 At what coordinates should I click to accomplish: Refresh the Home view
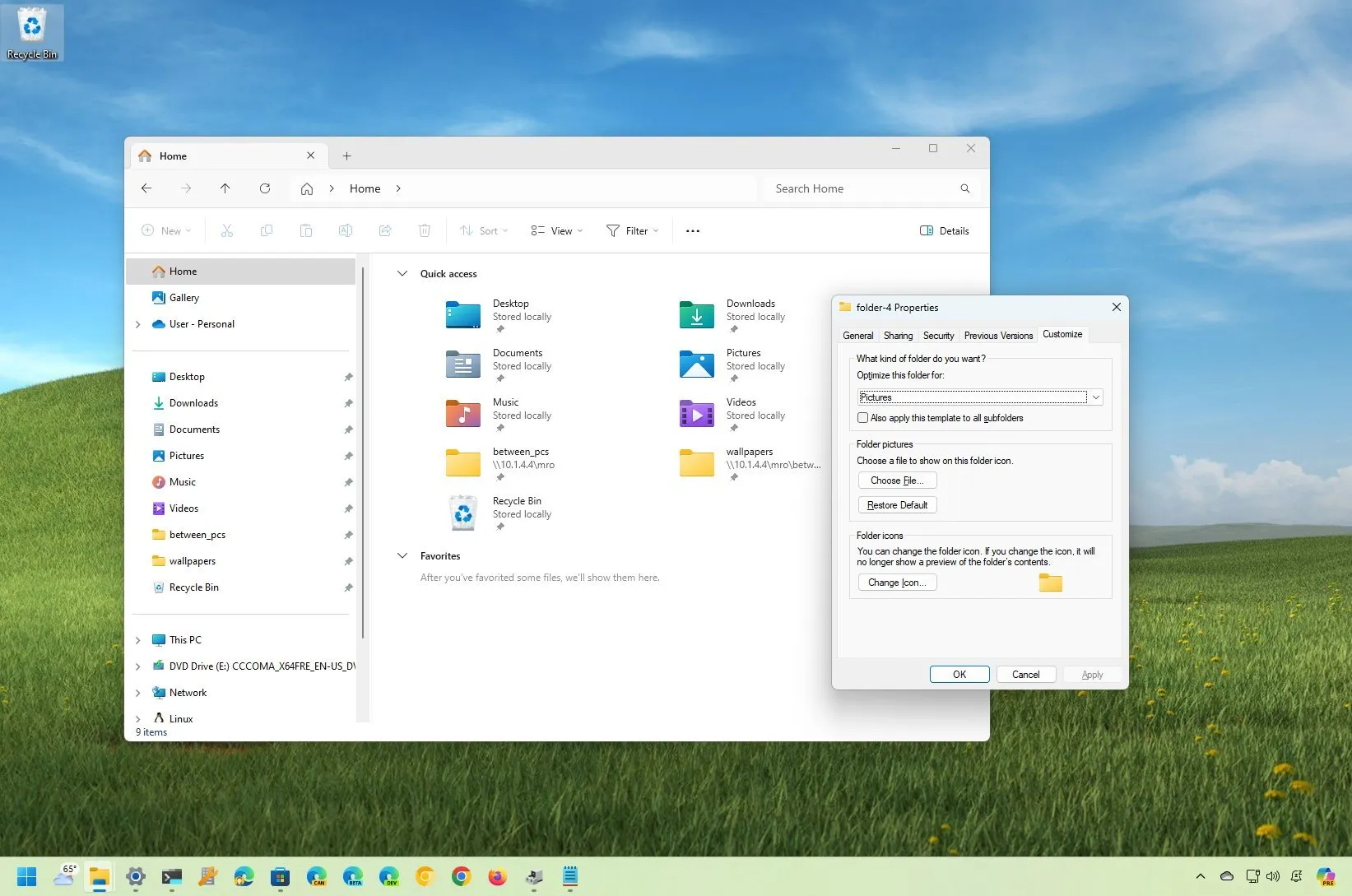tap(265, 188)
